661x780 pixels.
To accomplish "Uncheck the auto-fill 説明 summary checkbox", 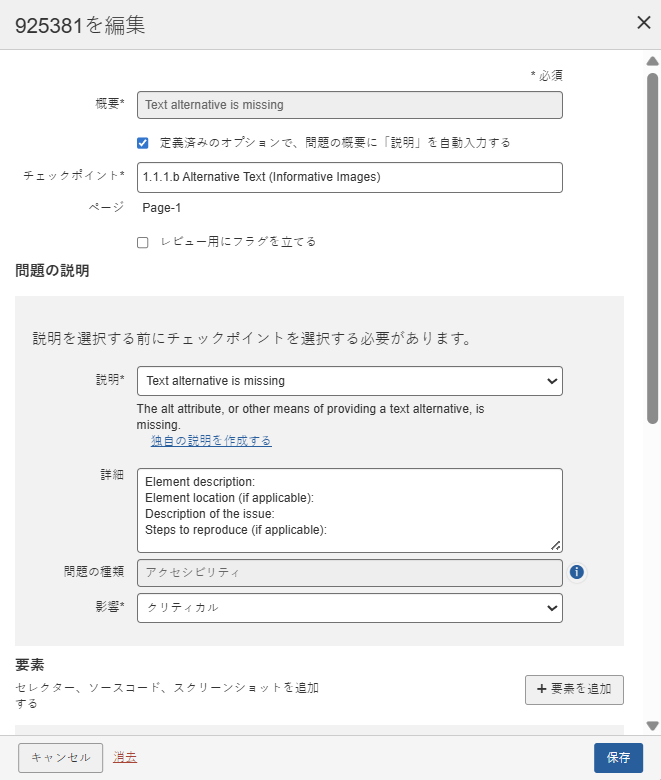I will [x=143, y=143].
